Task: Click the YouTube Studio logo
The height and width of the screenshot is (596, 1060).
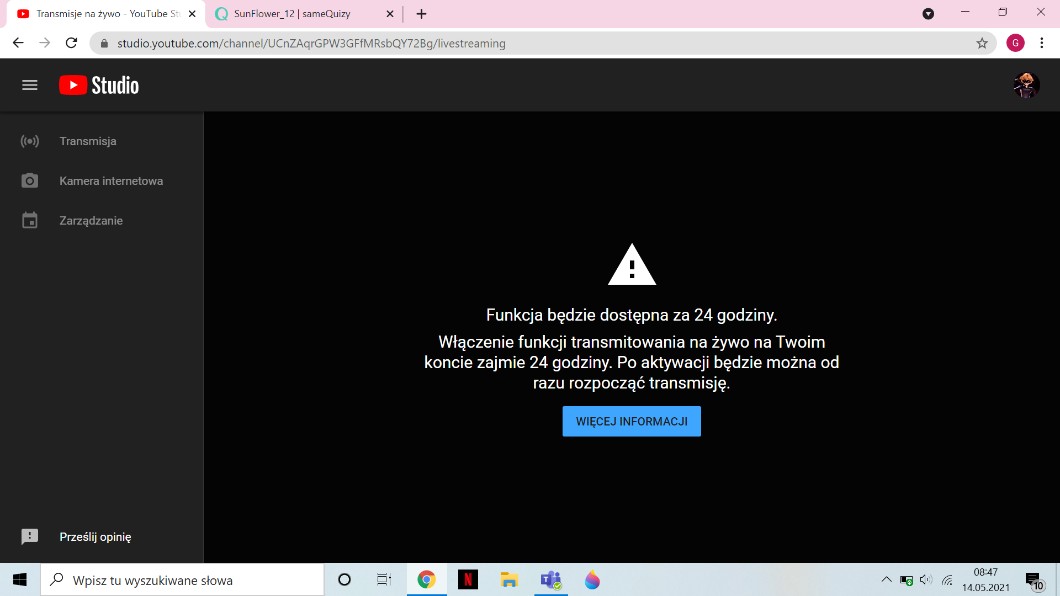Action: click(x=99, y=85)
